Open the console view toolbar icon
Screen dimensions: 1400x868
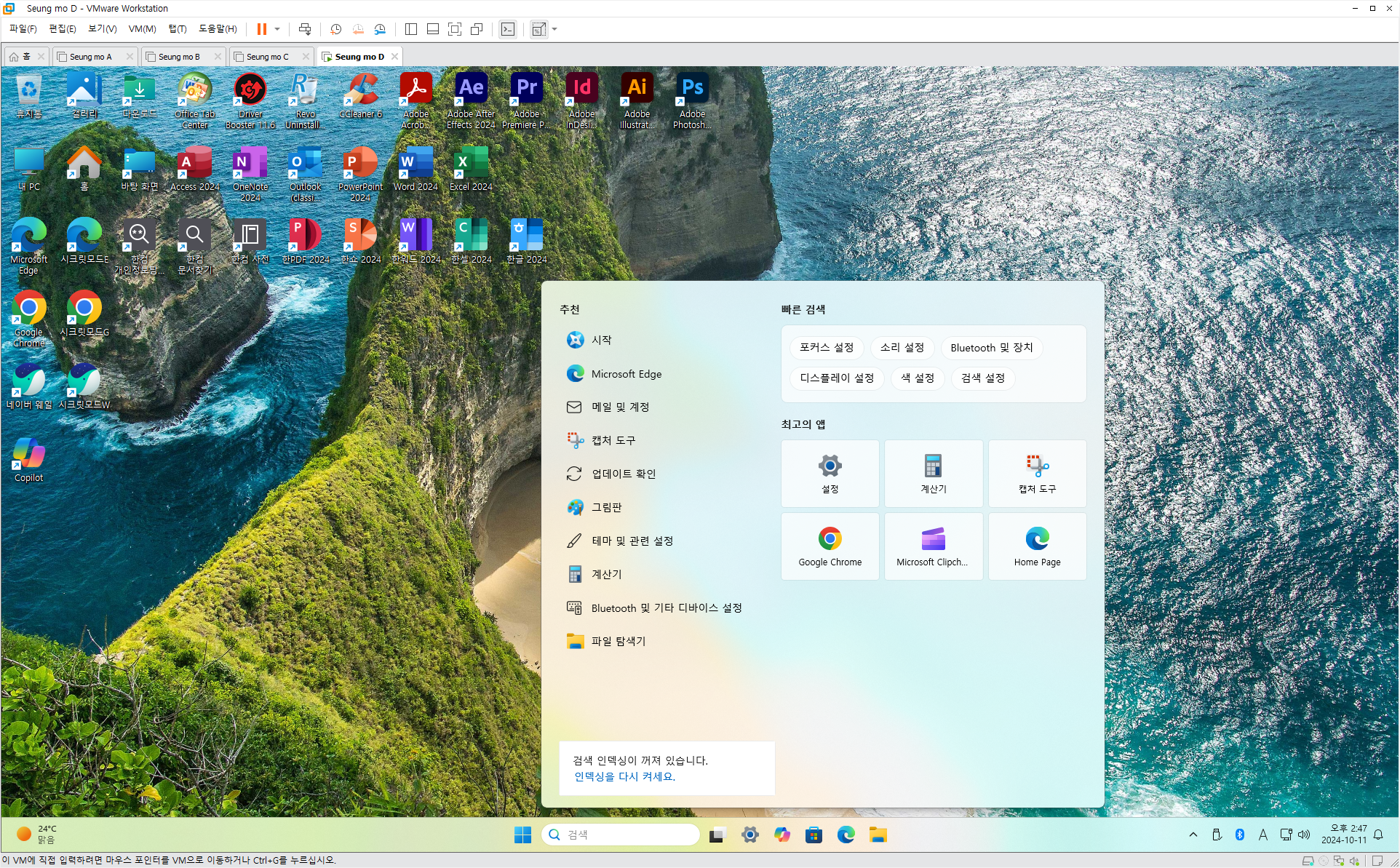(x=508, y=29)
